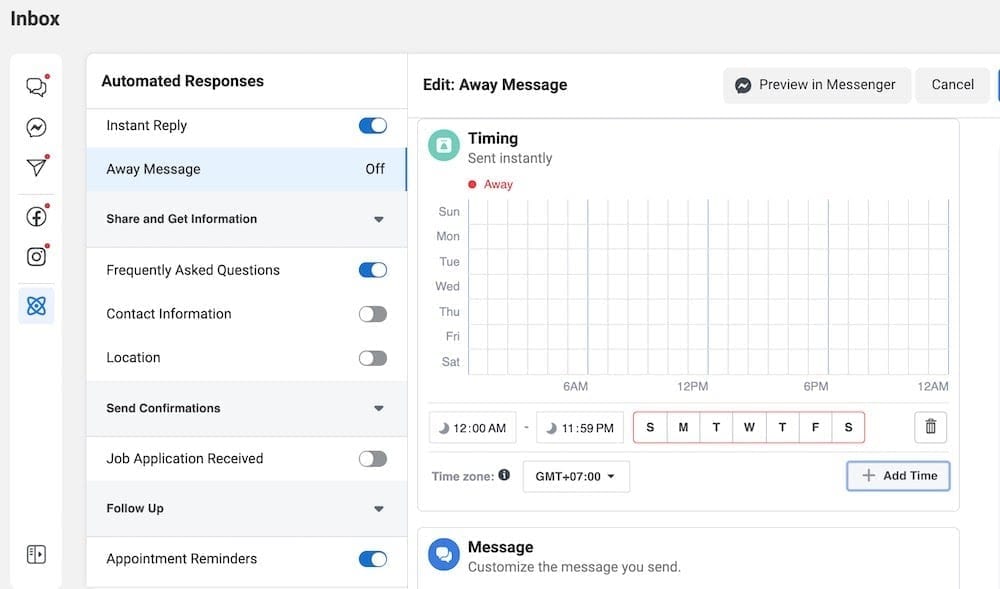
Task: Select the Instant Reply list item
Action: [246, 126]
